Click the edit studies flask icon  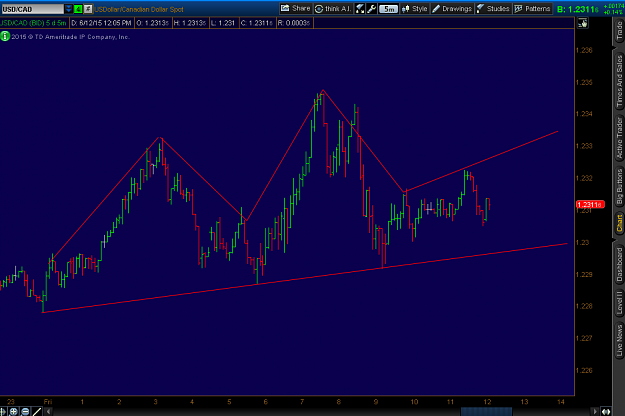(360, 8)
